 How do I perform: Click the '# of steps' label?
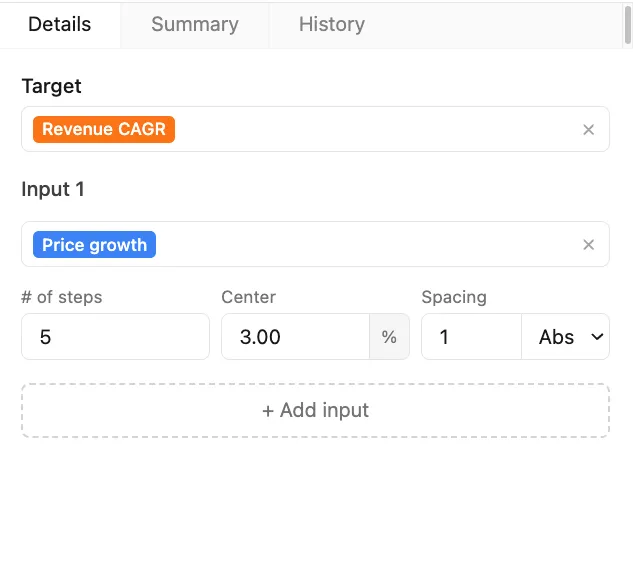62,297
